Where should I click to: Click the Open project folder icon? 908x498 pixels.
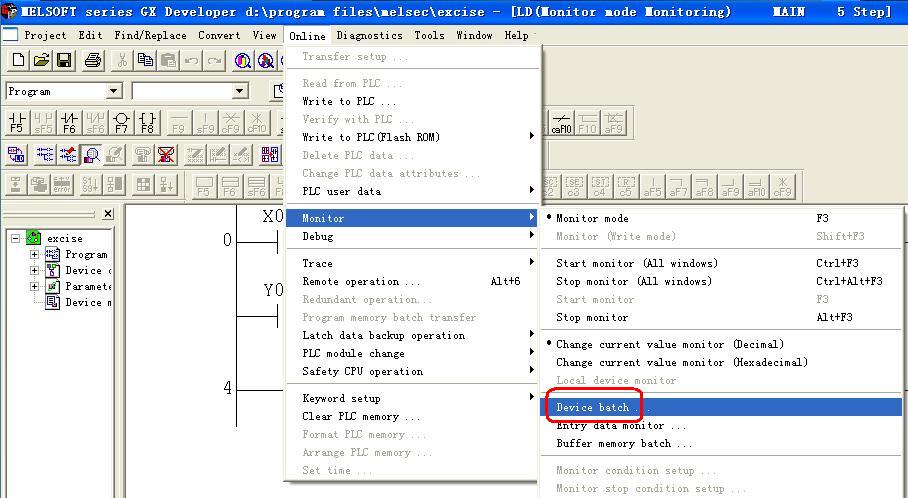41,61
